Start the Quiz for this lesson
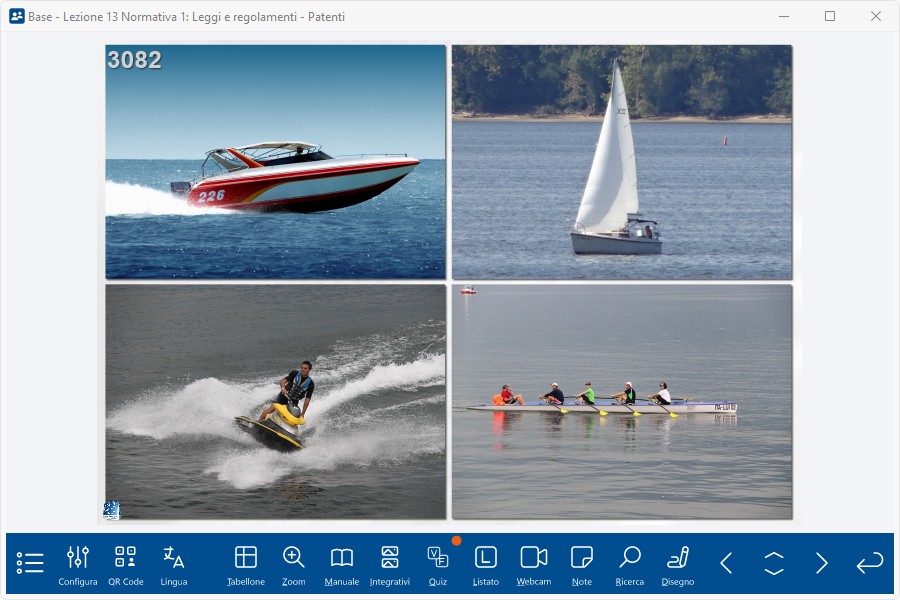The image size is (900, 600). (438, 564)
